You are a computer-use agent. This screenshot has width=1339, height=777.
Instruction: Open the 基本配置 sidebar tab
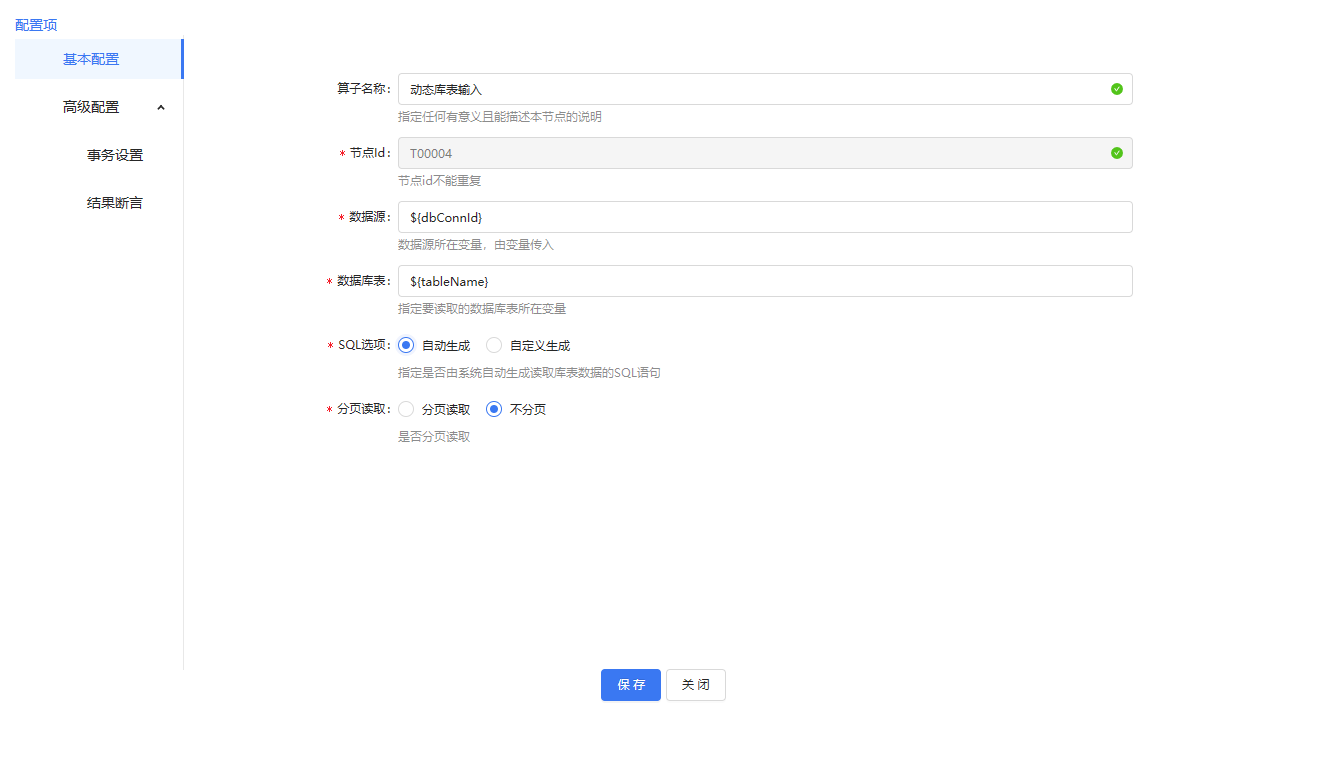click(x=91, y=59)
